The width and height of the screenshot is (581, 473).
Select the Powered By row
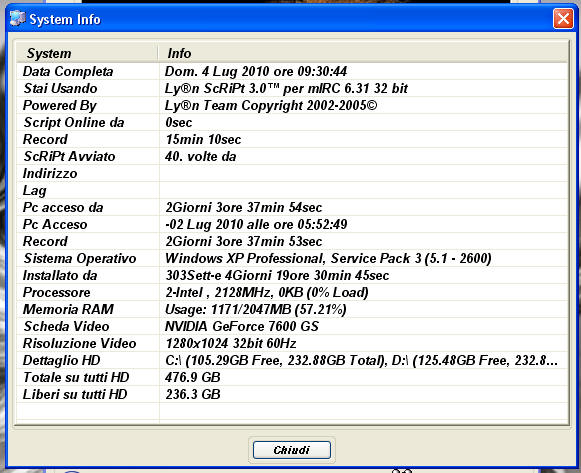coord(292,105)
